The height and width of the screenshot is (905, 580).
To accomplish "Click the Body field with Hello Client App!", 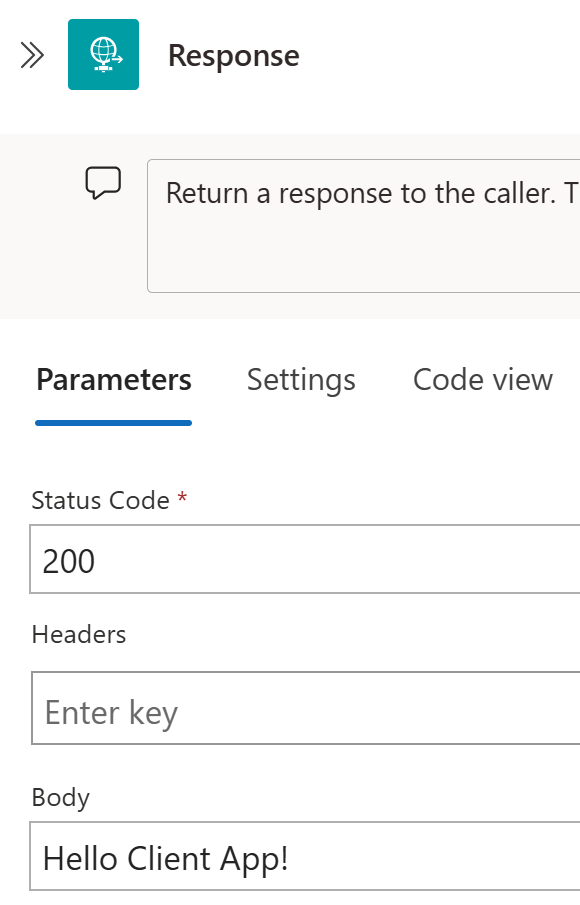I will [305, 857].
